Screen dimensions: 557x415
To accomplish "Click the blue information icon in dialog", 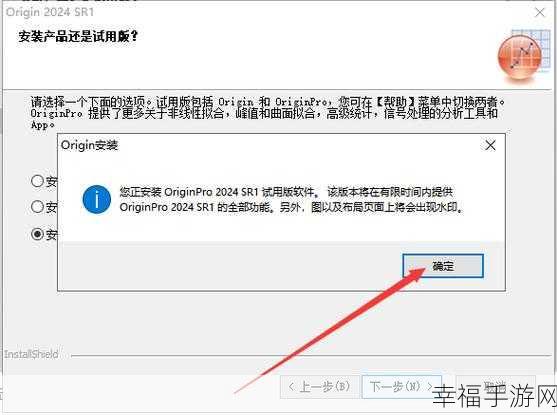I will click(x=97, y=200).
